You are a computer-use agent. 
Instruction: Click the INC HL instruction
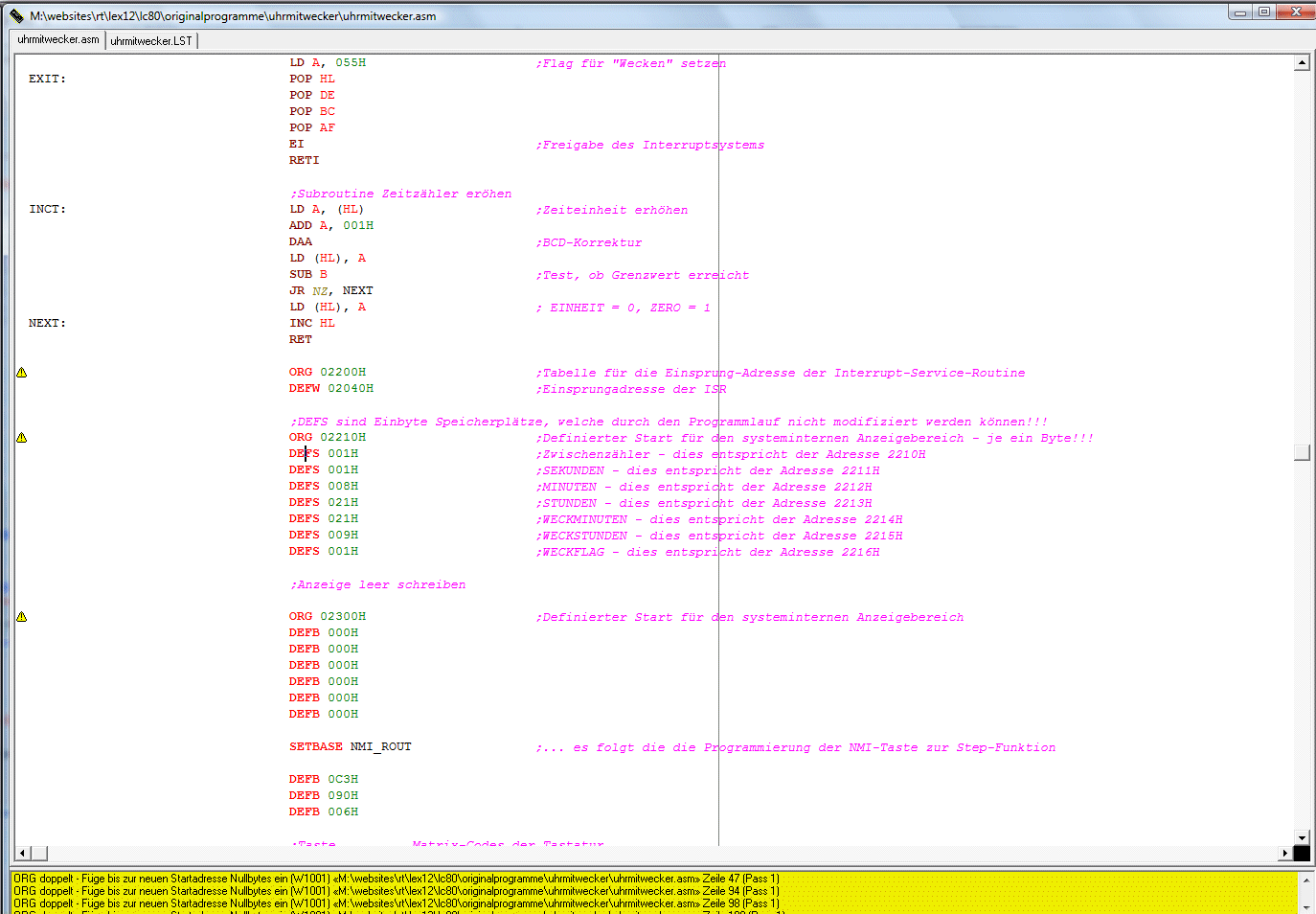coord(312,323)
